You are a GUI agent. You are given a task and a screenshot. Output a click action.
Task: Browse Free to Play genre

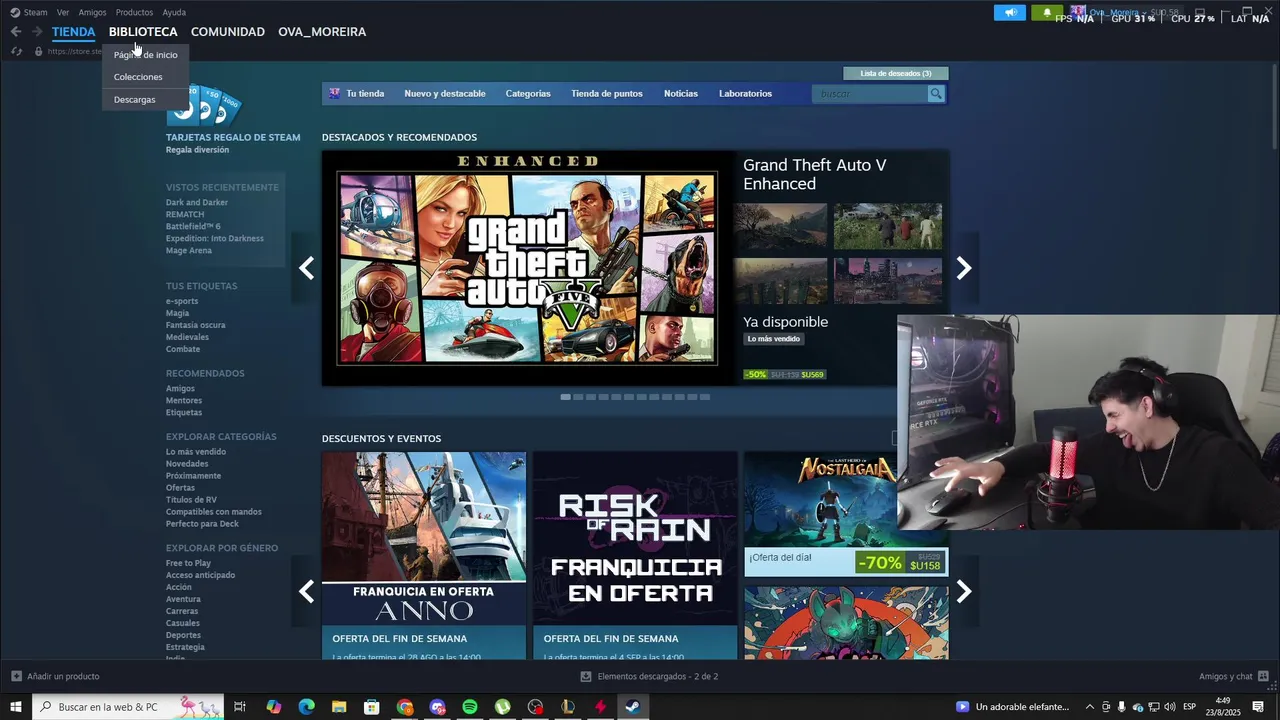click(188, 563)
